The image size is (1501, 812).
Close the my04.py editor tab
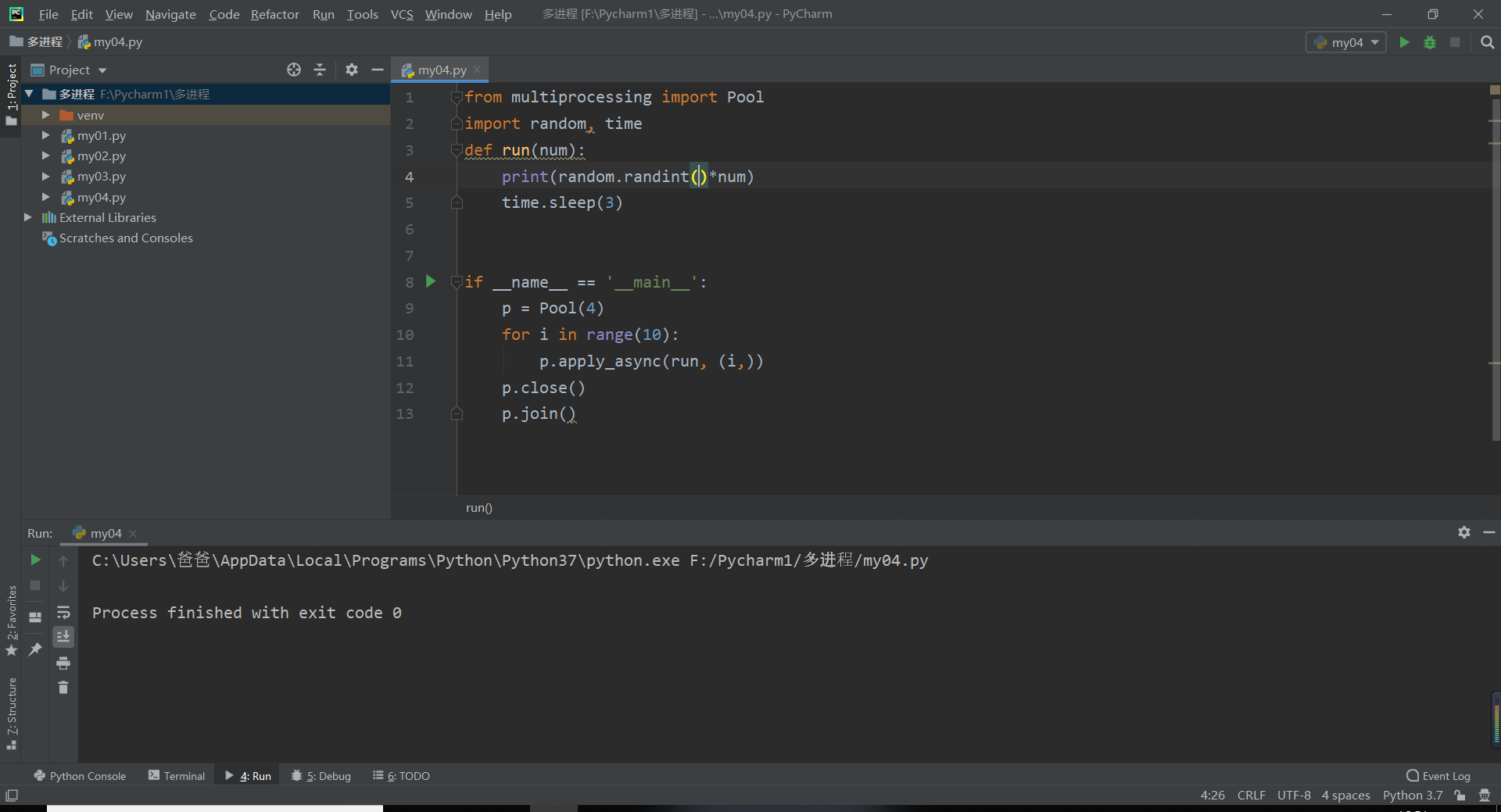click(x=477, y=70)
